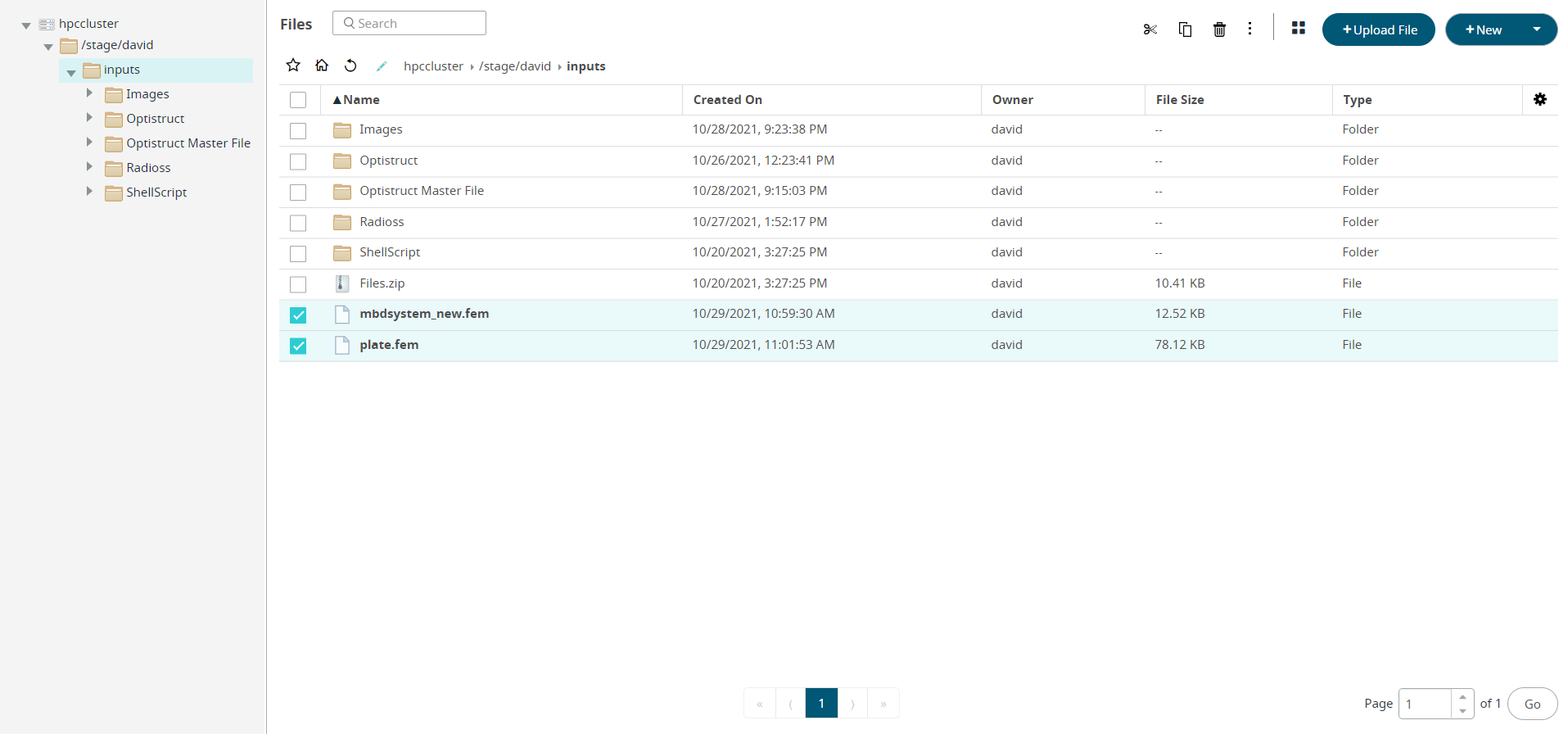Expand the Optistruct Master File tree node
1568x734 pixels.
89,143
